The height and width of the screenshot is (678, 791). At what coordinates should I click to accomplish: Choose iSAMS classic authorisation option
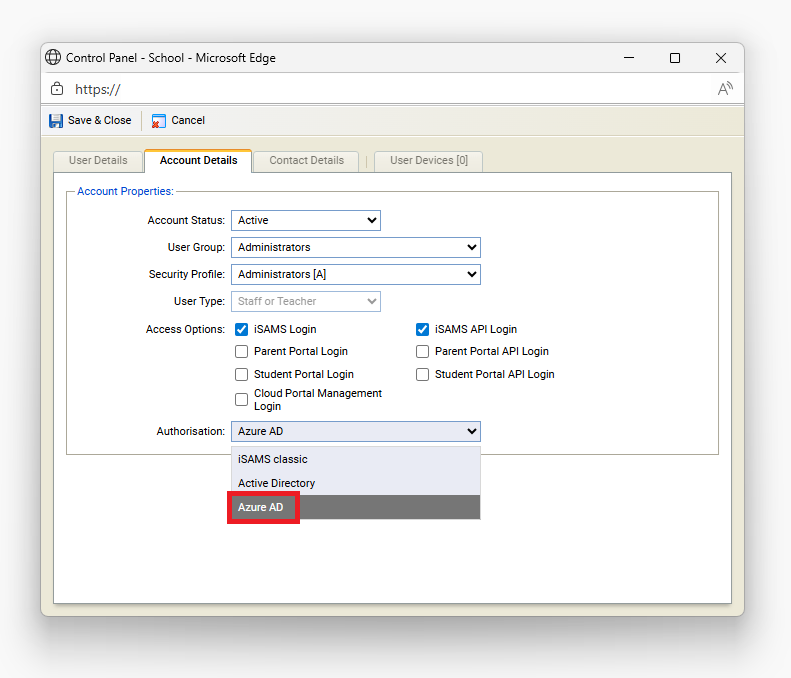click(x=273, y=459)
